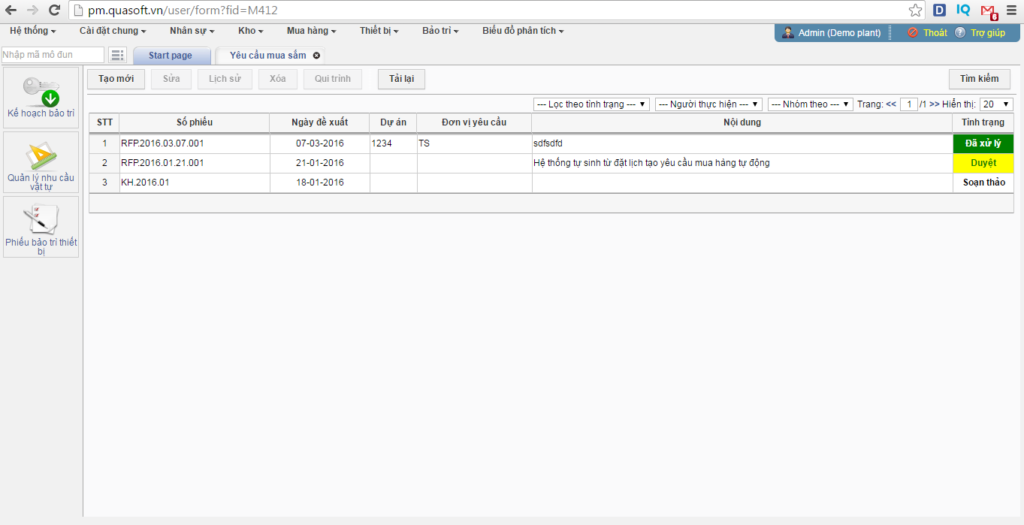Open the Quản lý nhu cầu vật tư icon
This screenshot has height=525, width=1024.
click(41, 157)
